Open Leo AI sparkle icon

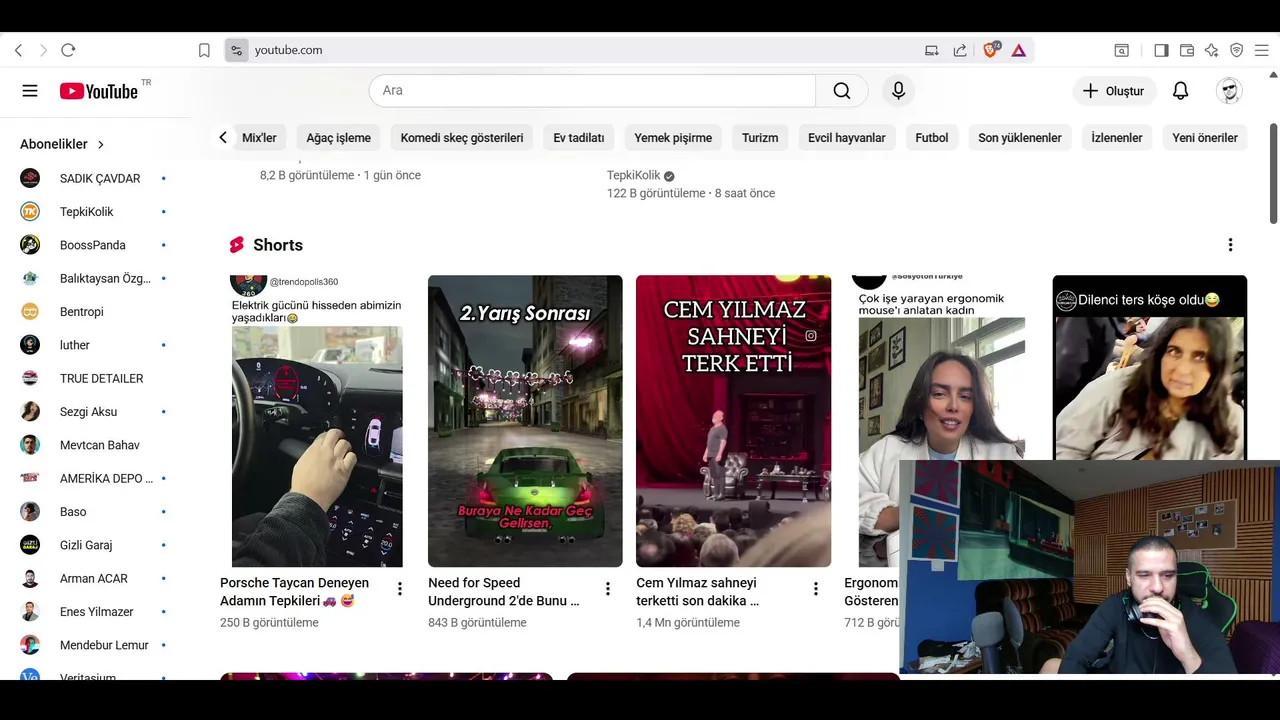(1212, 50)
